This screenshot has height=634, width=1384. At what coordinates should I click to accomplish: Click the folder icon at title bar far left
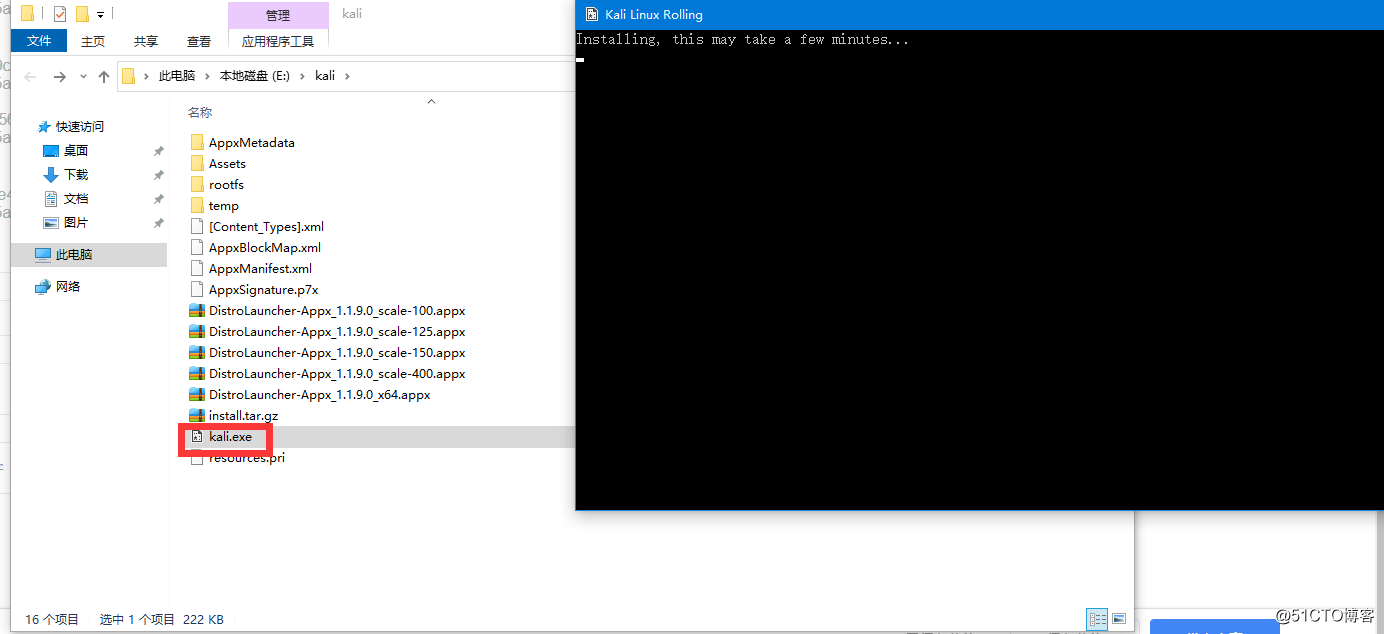click(28, 14)
